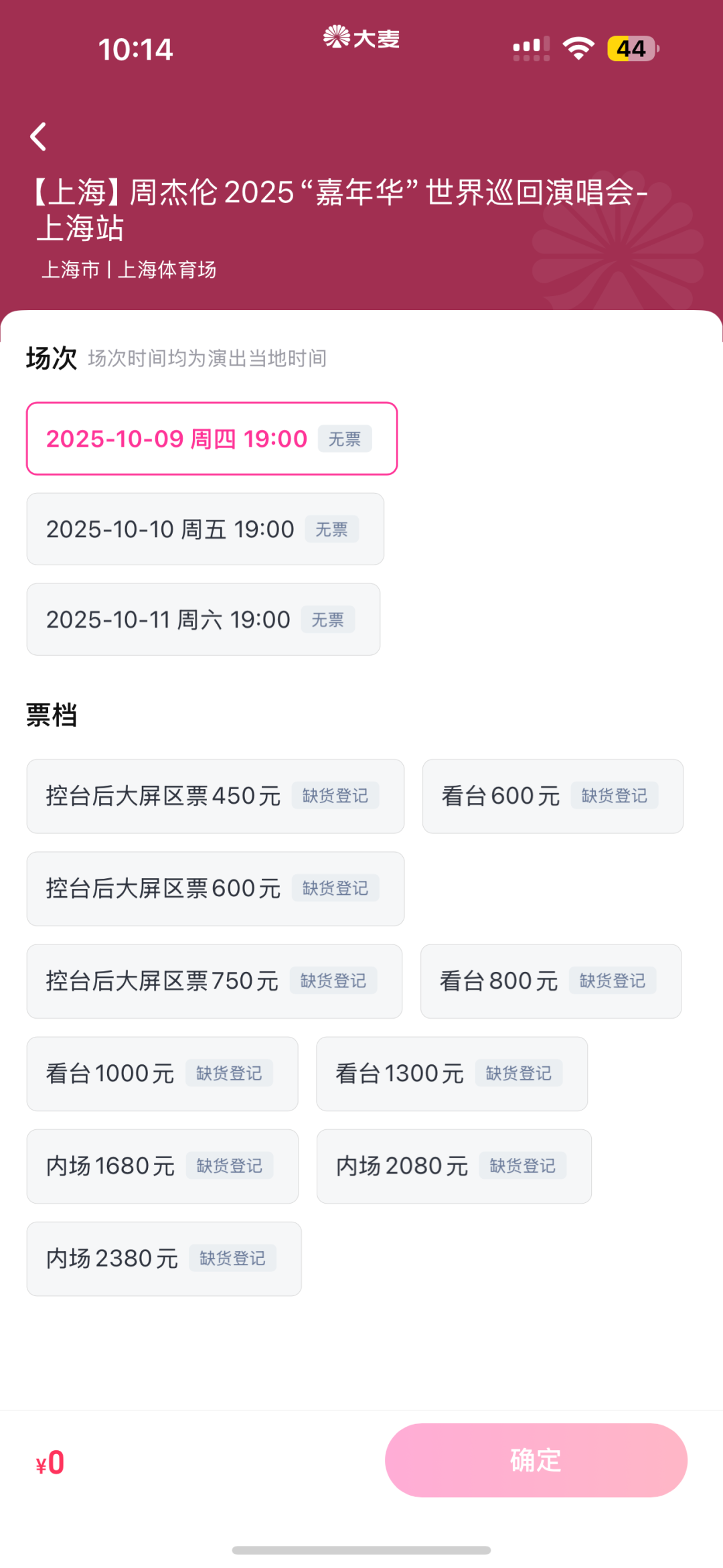Choose 控台后大屏区票 600元 ticket tier
Image resolution: width=723 pixels, height=1568 pixels.
click(216, 889)
